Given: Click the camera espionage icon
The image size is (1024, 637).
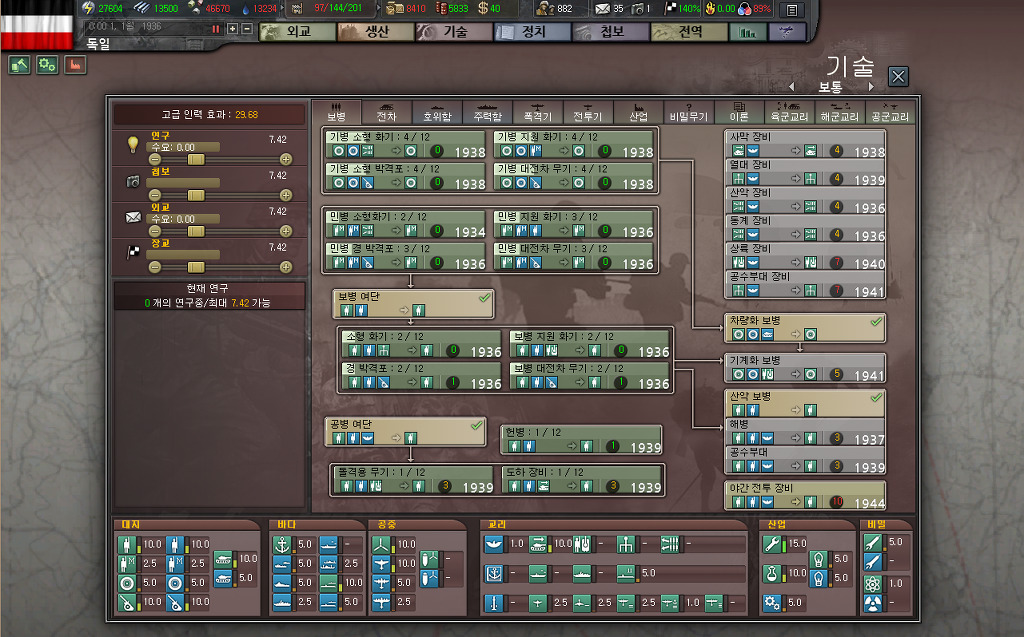Looking at the screenshot, I should coord(132,181).
